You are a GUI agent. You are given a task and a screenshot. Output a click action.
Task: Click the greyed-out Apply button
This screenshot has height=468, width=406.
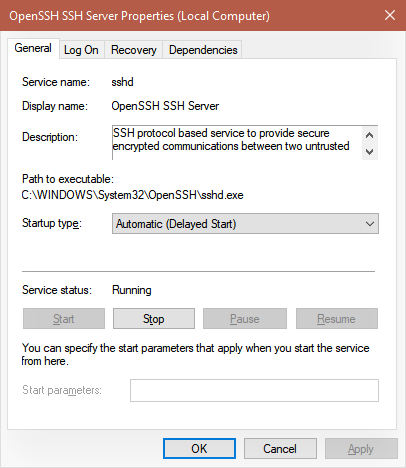click(361, 449)
